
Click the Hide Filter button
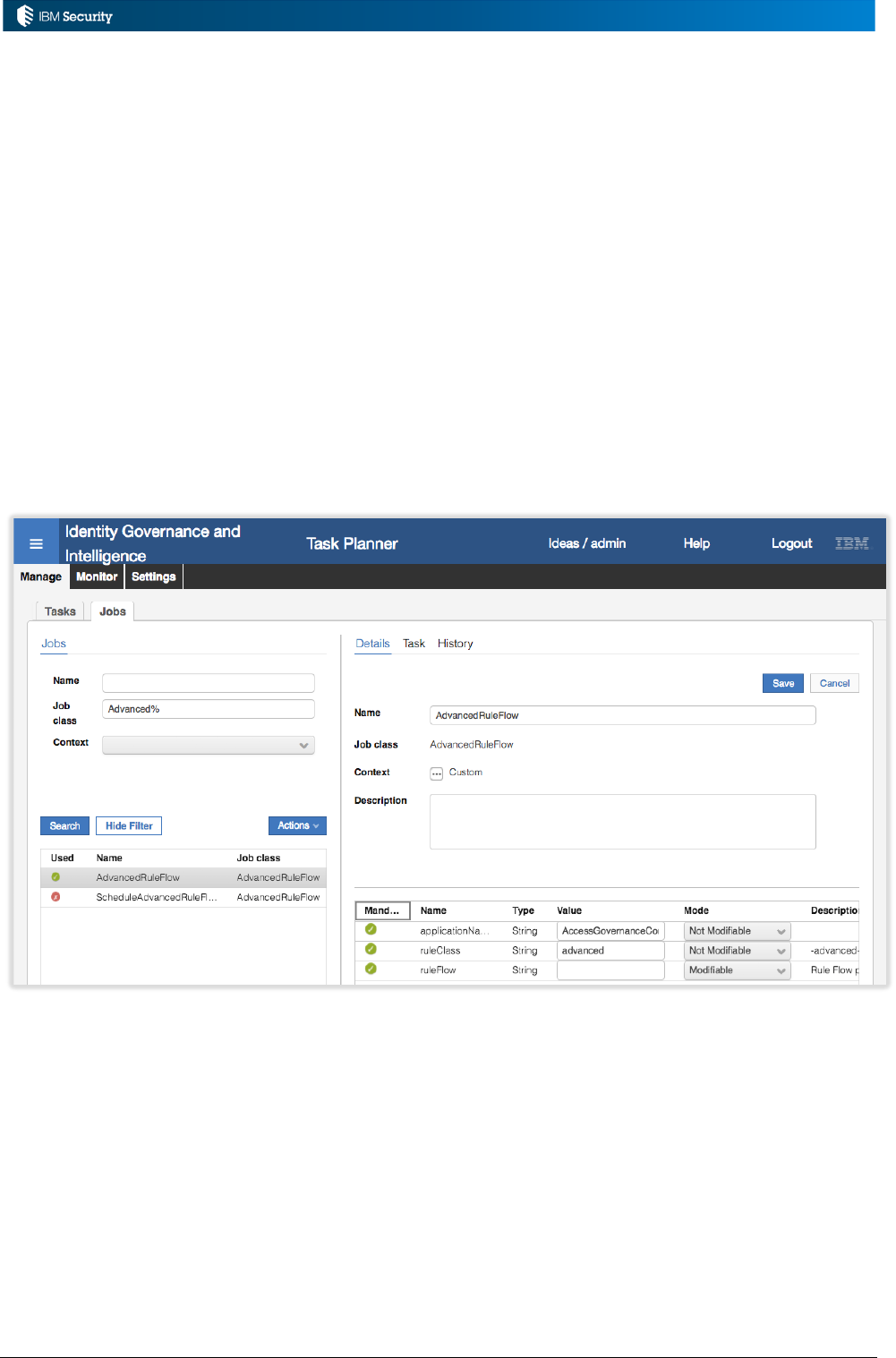pos(129,825)
